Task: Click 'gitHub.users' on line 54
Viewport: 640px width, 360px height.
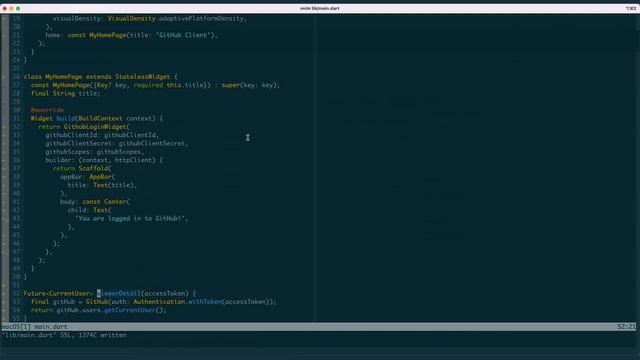Action: (78, 310)
